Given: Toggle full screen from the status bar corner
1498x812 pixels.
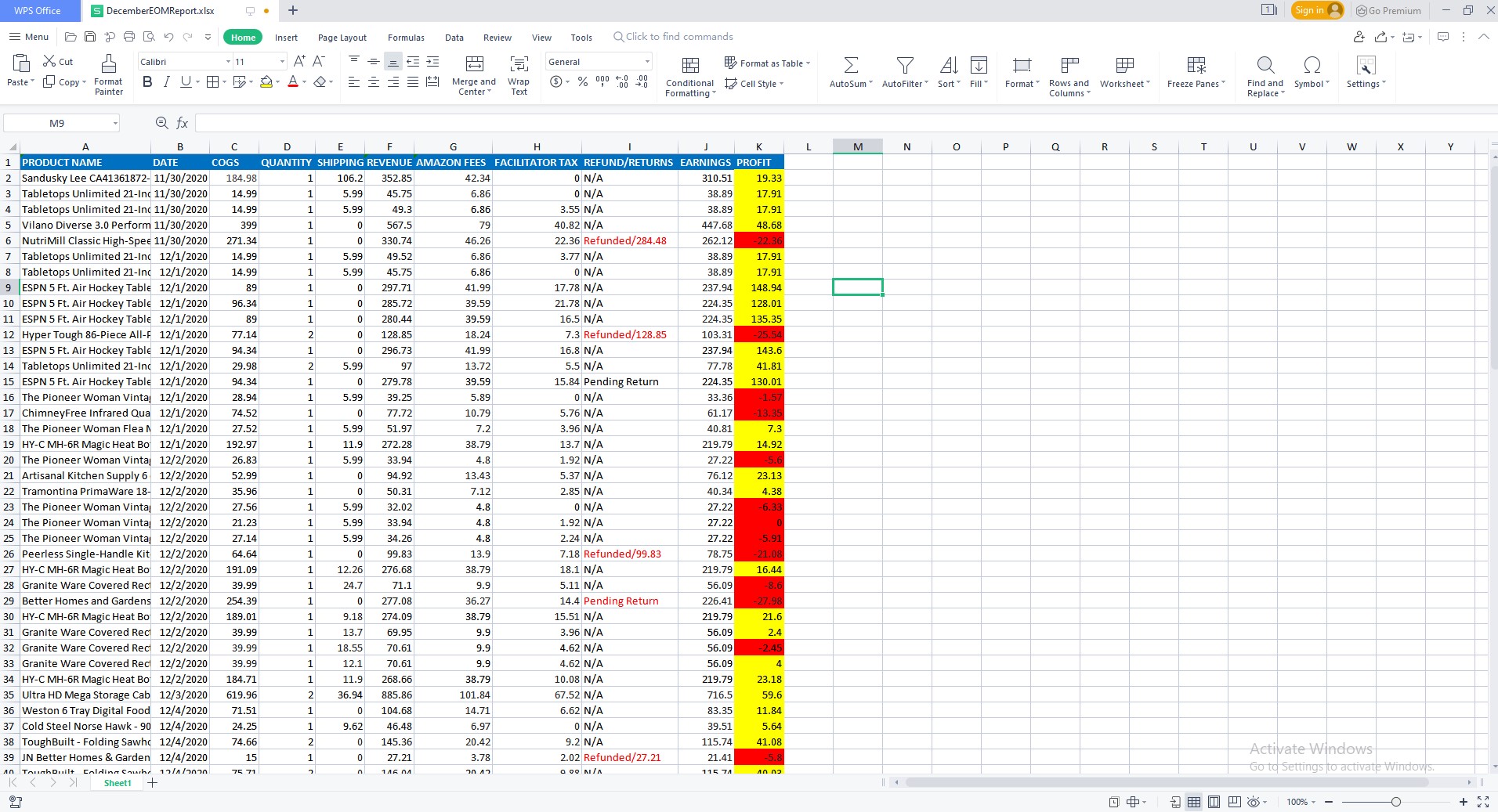Looking at the screenshot, I should tap(1483, 802).
